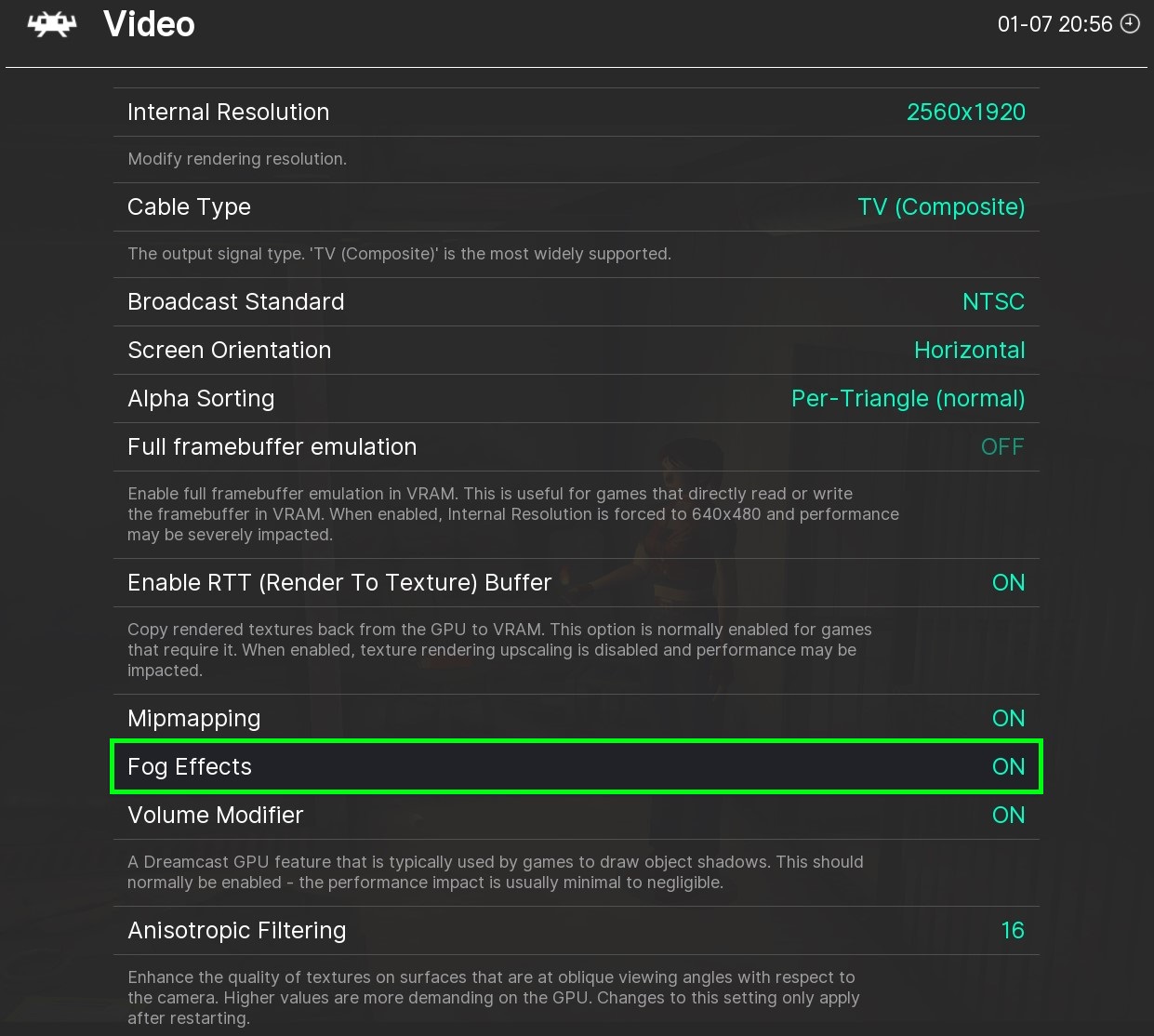This screenshot has width=1154, height=1036.
Task: Click the RetroArch invader logo icon
Action: (x=52, y=24)
